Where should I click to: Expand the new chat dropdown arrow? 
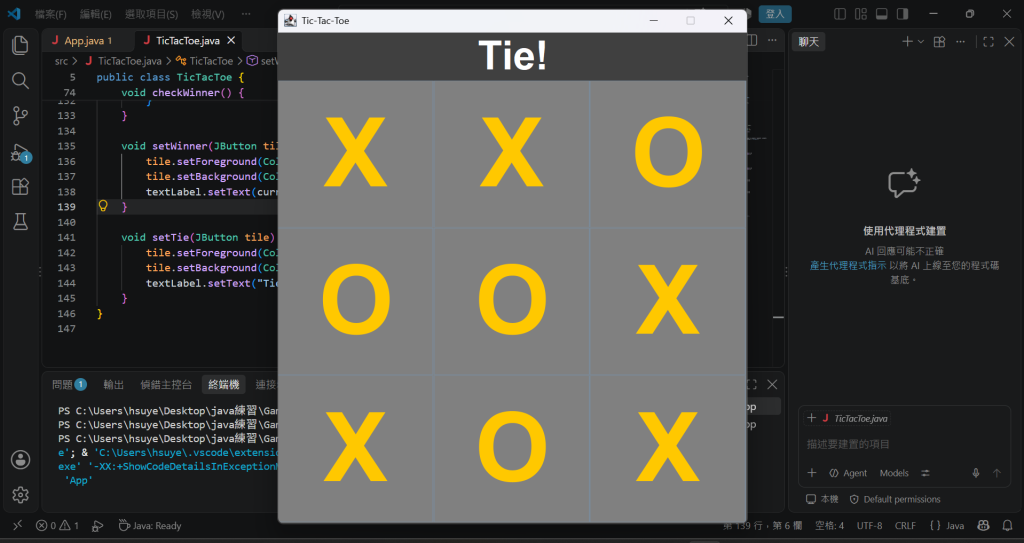pos(921,42)
